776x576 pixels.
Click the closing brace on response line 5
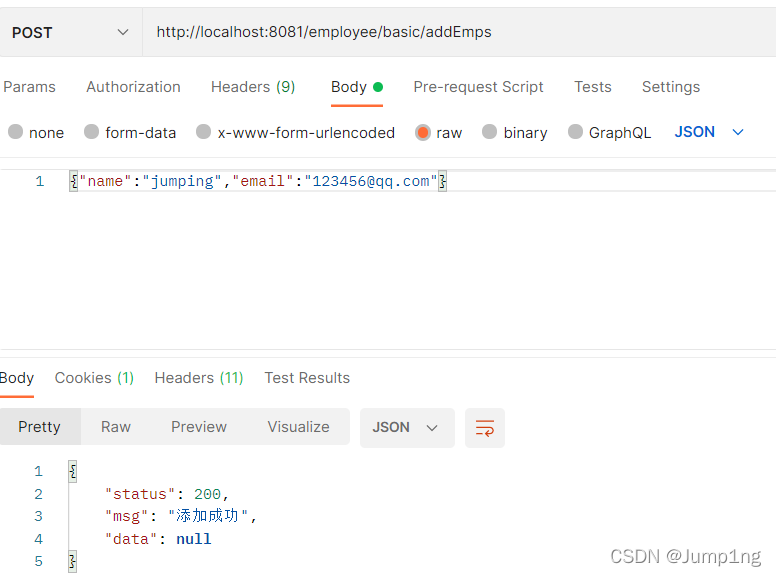pos(73,561)
